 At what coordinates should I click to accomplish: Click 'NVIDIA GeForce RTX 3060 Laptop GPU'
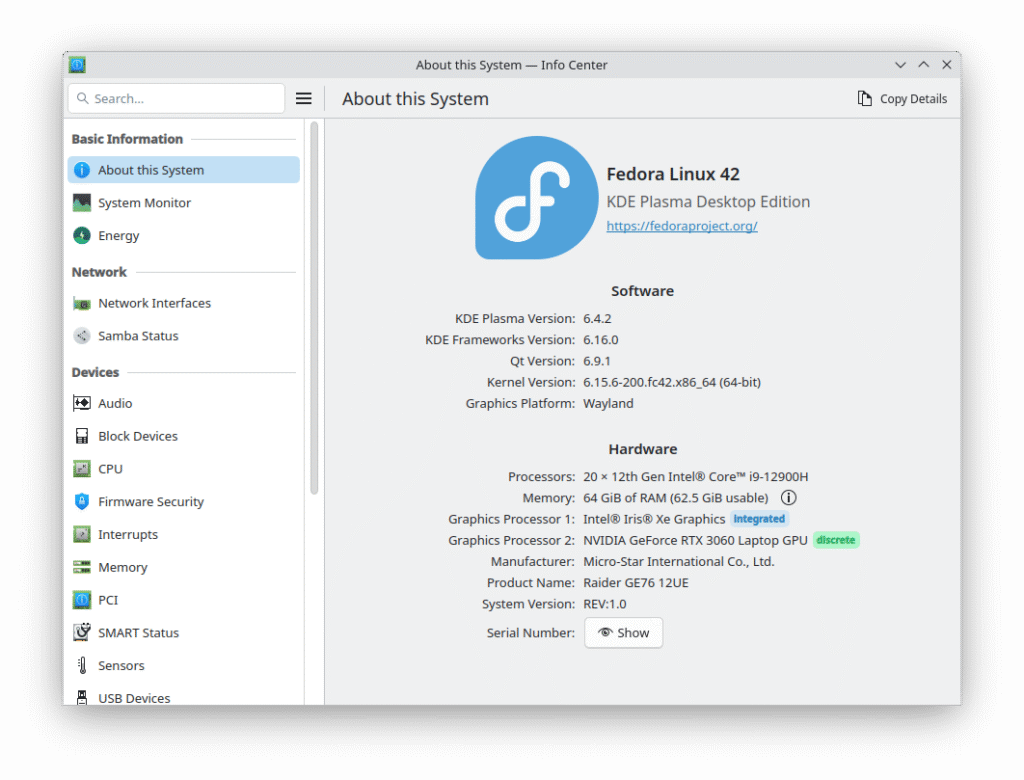(x=695, y=540)
